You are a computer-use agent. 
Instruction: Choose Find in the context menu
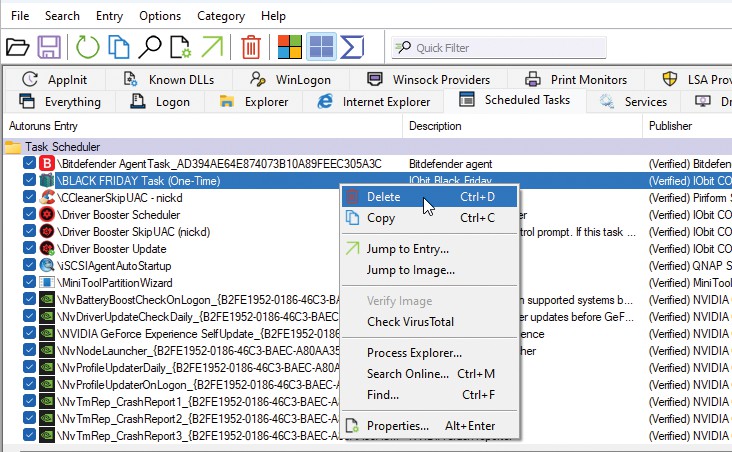[429, 395]
